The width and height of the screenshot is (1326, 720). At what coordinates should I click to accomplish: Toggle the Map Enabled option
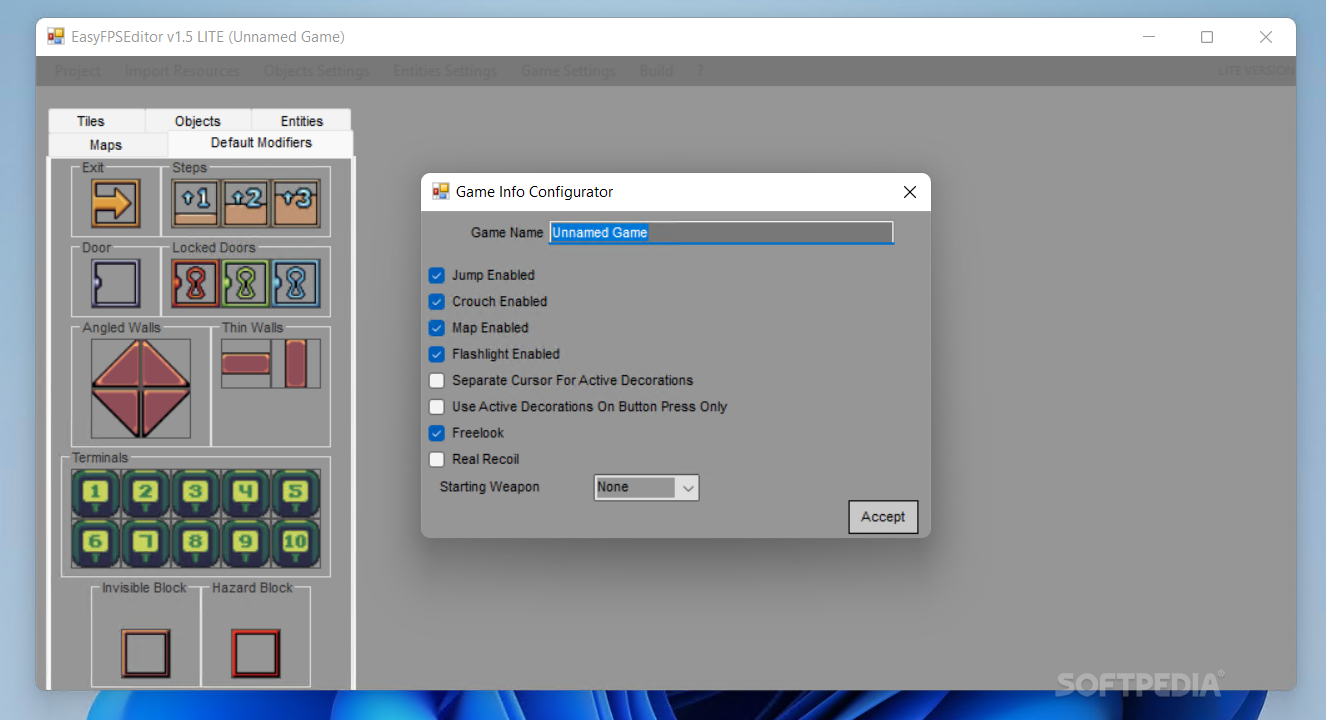click(x=437, y=327)
